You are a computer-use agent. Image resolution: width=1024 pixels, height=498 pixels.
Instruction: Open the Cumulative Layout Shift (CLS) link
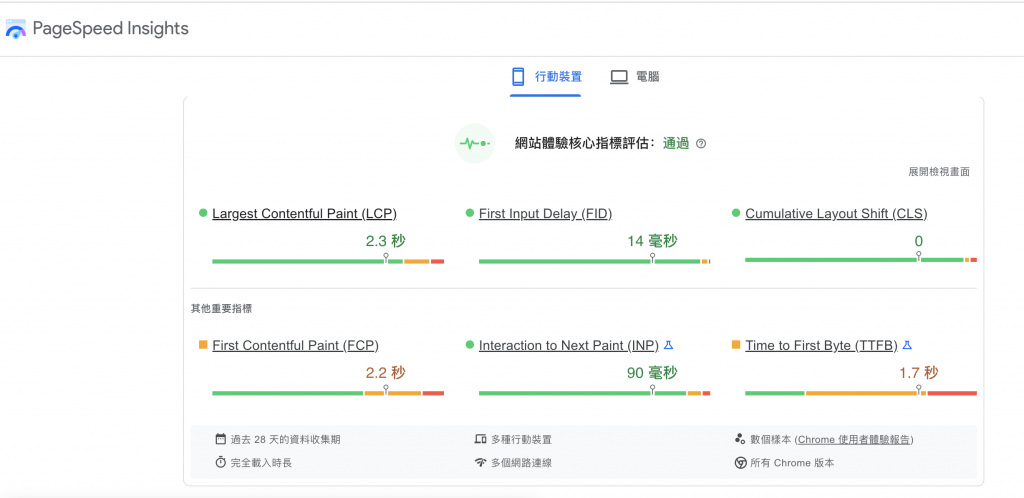[836, 213]
